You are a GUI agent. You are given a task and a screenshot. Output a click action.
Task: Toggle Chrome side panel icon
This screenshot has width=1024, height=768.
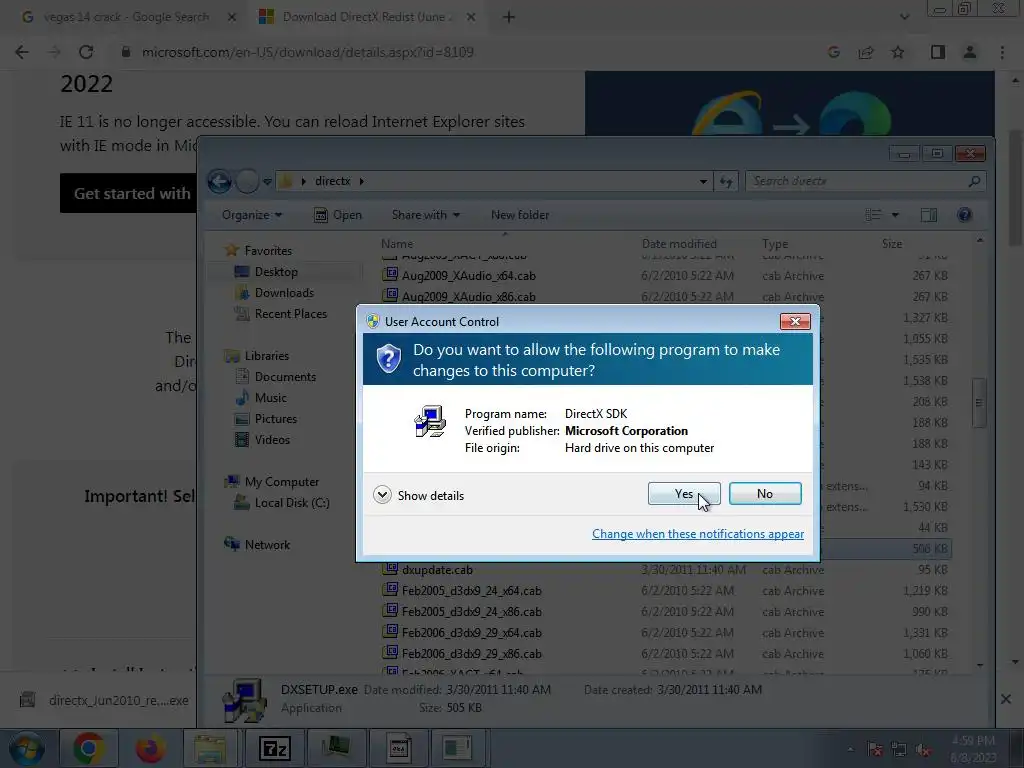pos(938,52)
